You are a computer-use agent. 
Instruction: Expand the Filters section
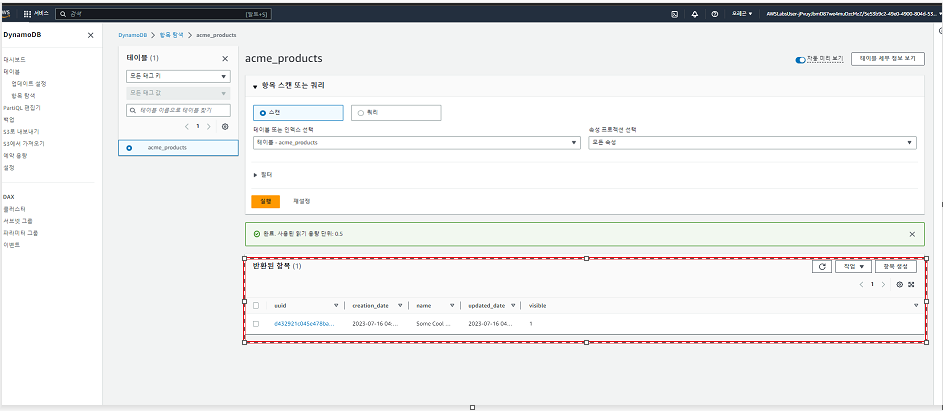(264, 175)
